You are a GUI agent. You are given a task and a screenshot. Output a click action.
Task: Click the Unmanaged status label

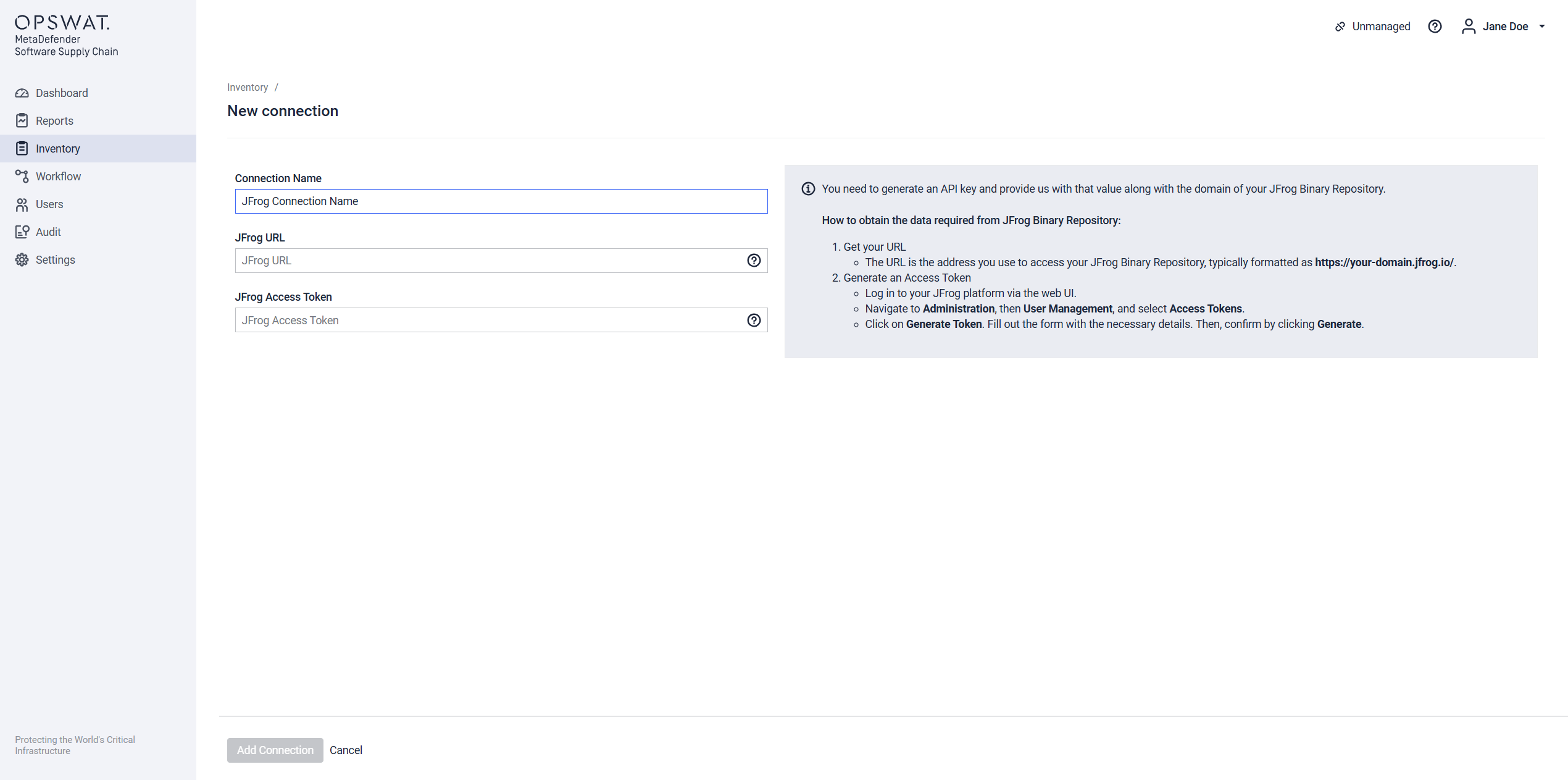point(1381,27)
